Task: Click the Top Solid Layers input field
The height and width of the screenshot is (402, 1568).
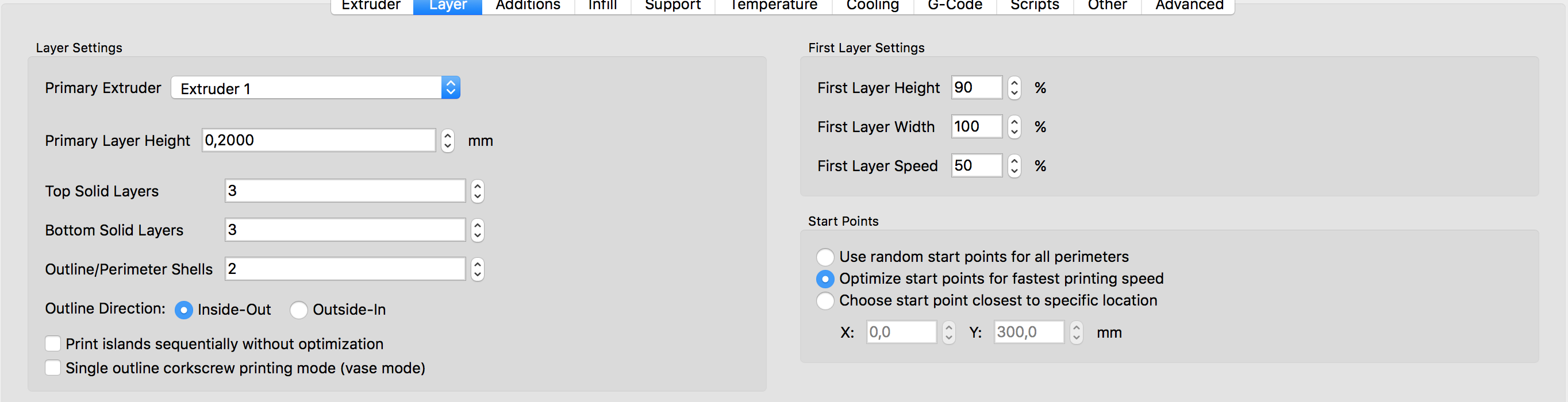Action: coord(345,191)
